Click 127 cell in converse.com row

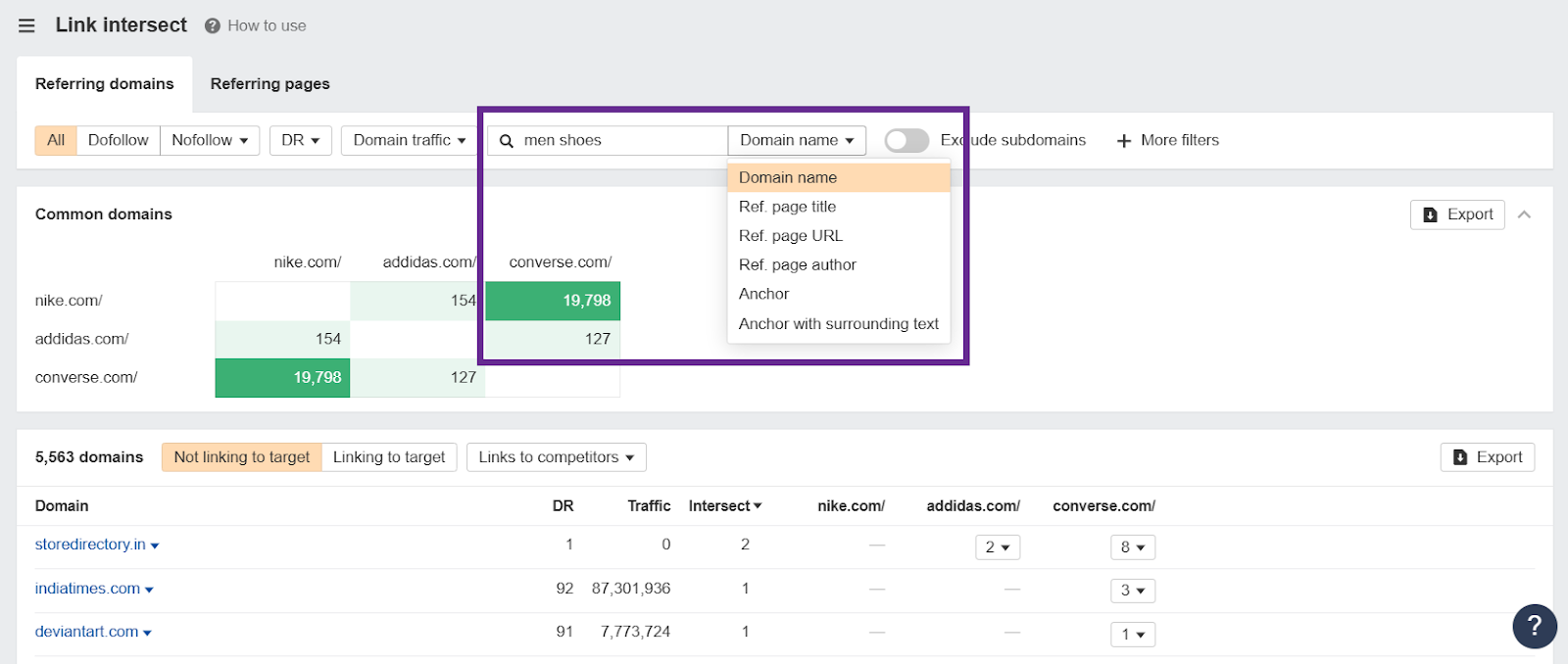pyautogui.click(x=417, y=377)
